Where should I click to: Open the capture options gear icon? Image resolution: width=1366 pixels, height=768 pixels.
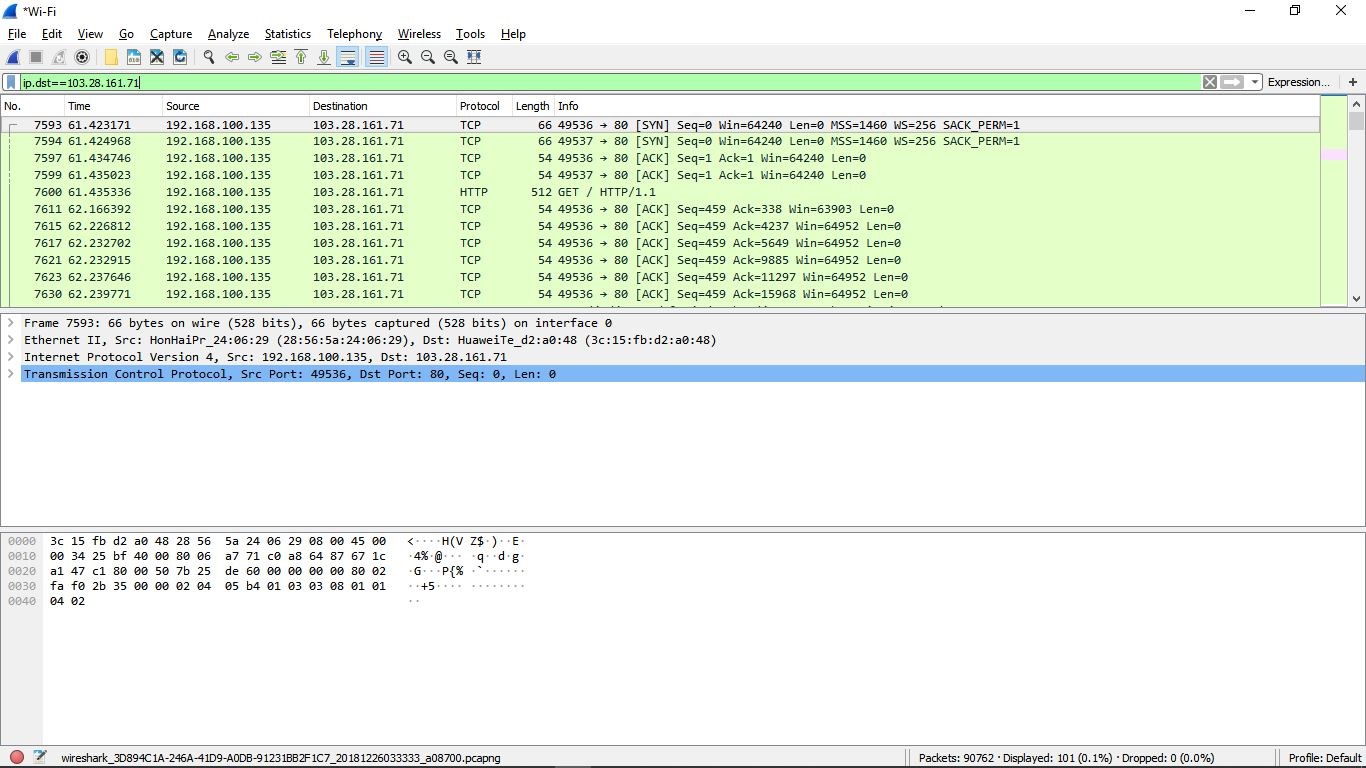point(81,57)
